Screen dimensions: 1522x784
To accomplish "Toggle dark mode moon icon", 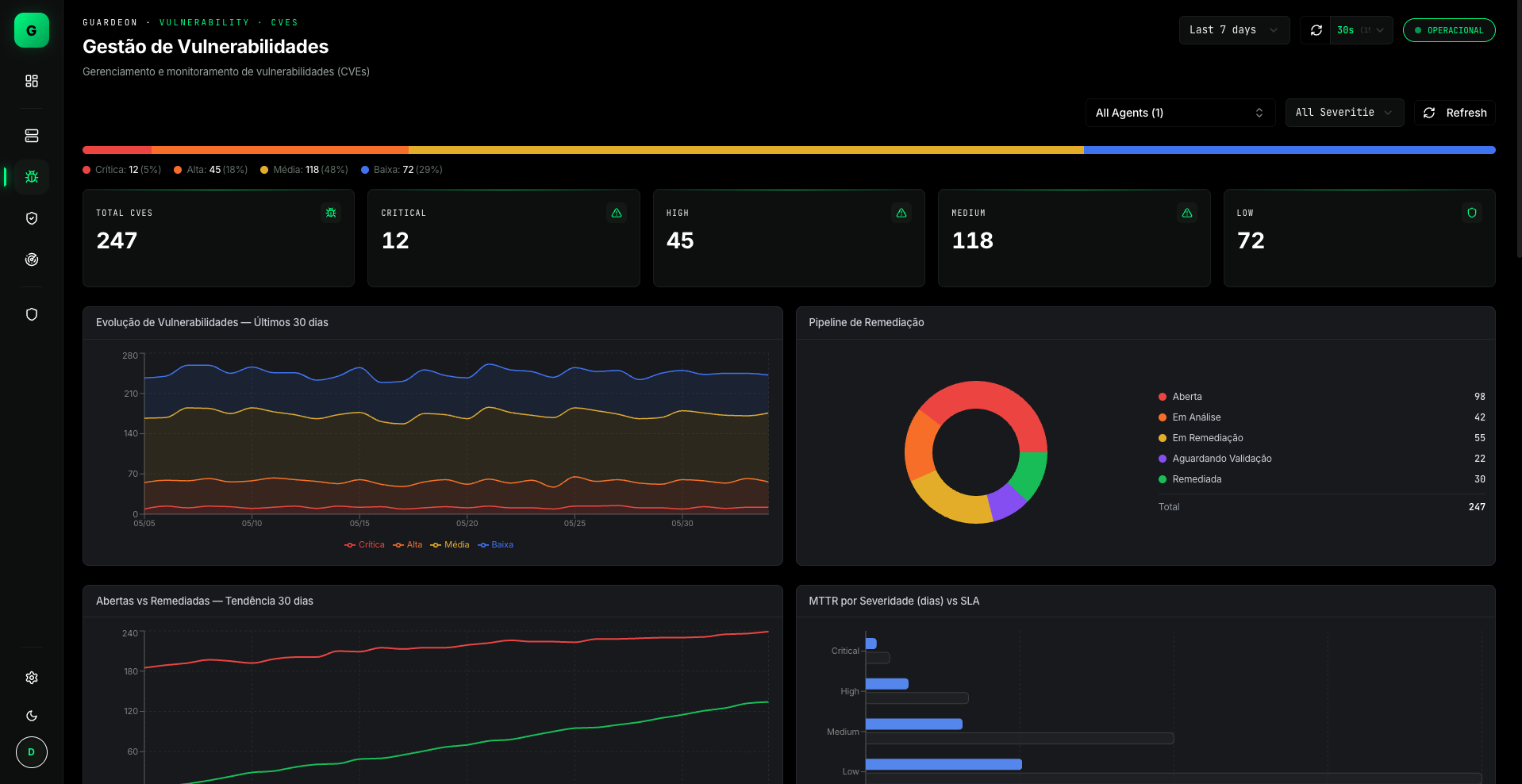I will point(32,716).
